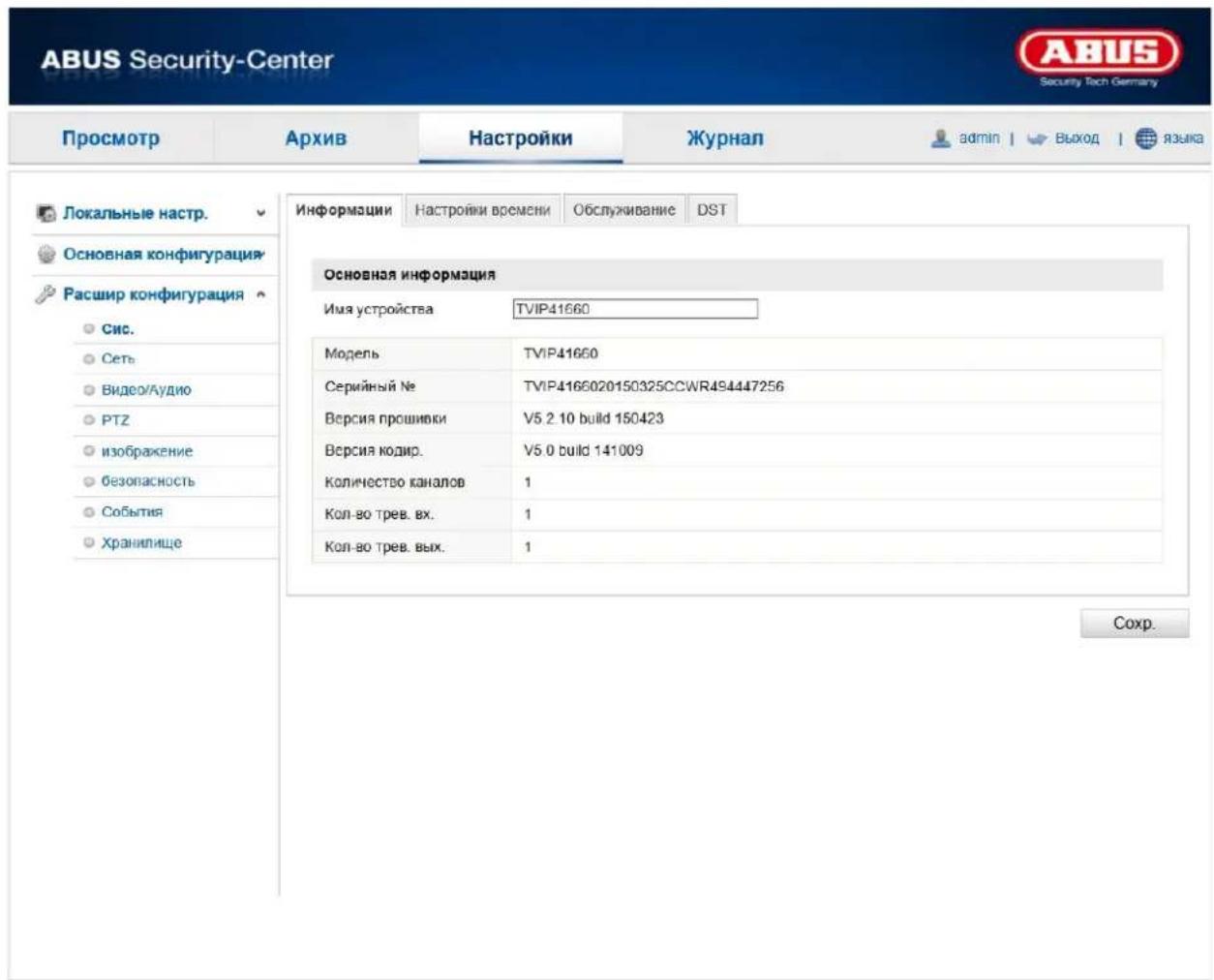
Task: Click the Расшир конфигурация menu label
Action: pyautogui.click(x=153, y=294)
